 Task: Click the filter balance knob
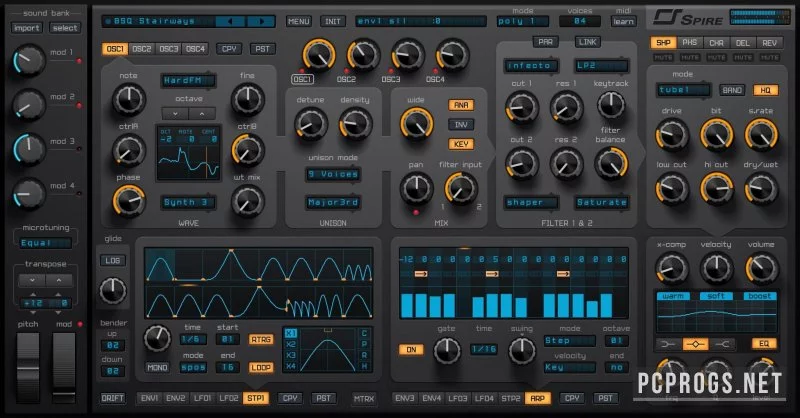click(611, 163)
